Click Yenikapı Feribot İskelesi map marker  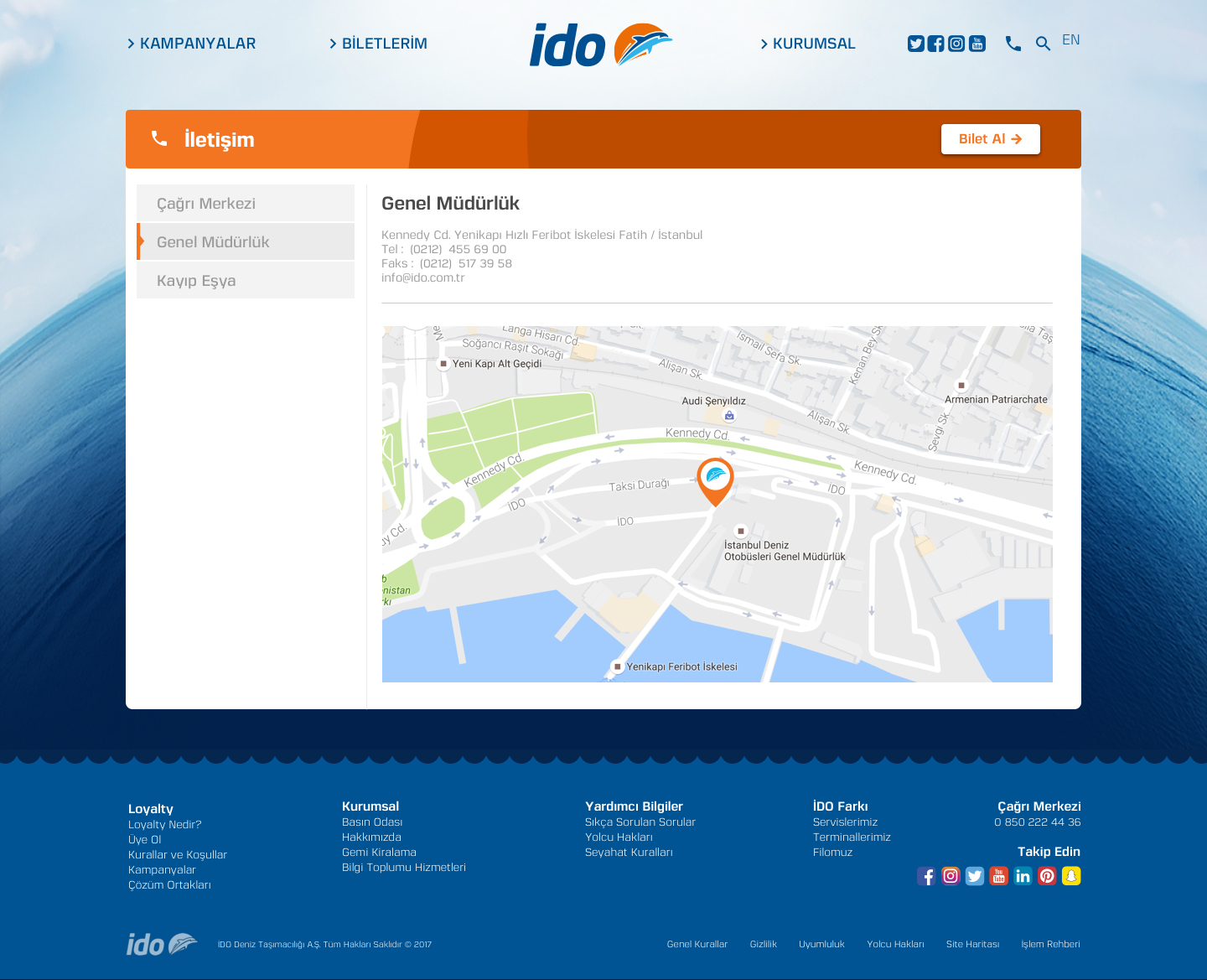pos(618,667)
